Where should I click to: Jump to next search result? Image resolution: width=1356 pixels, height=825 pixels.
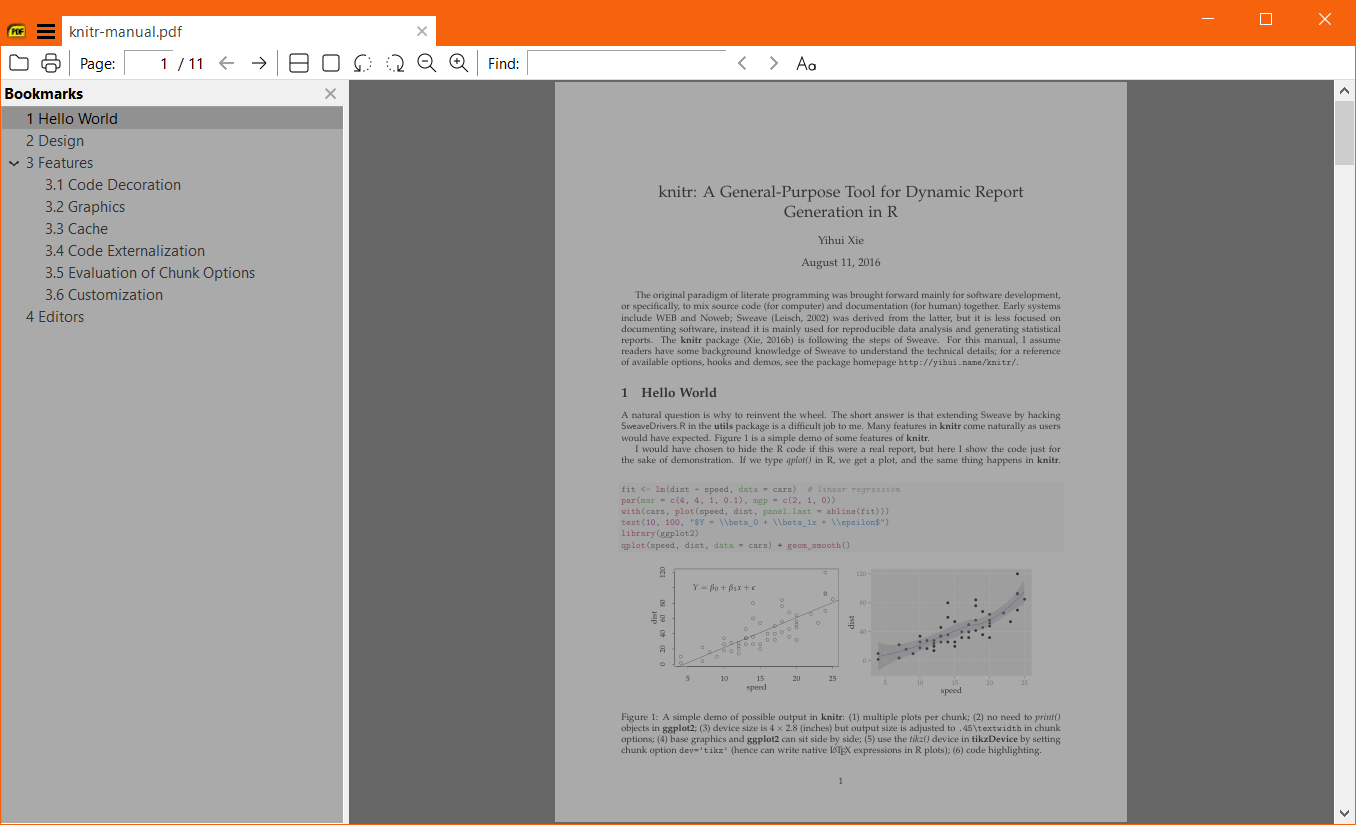(773, 62)
